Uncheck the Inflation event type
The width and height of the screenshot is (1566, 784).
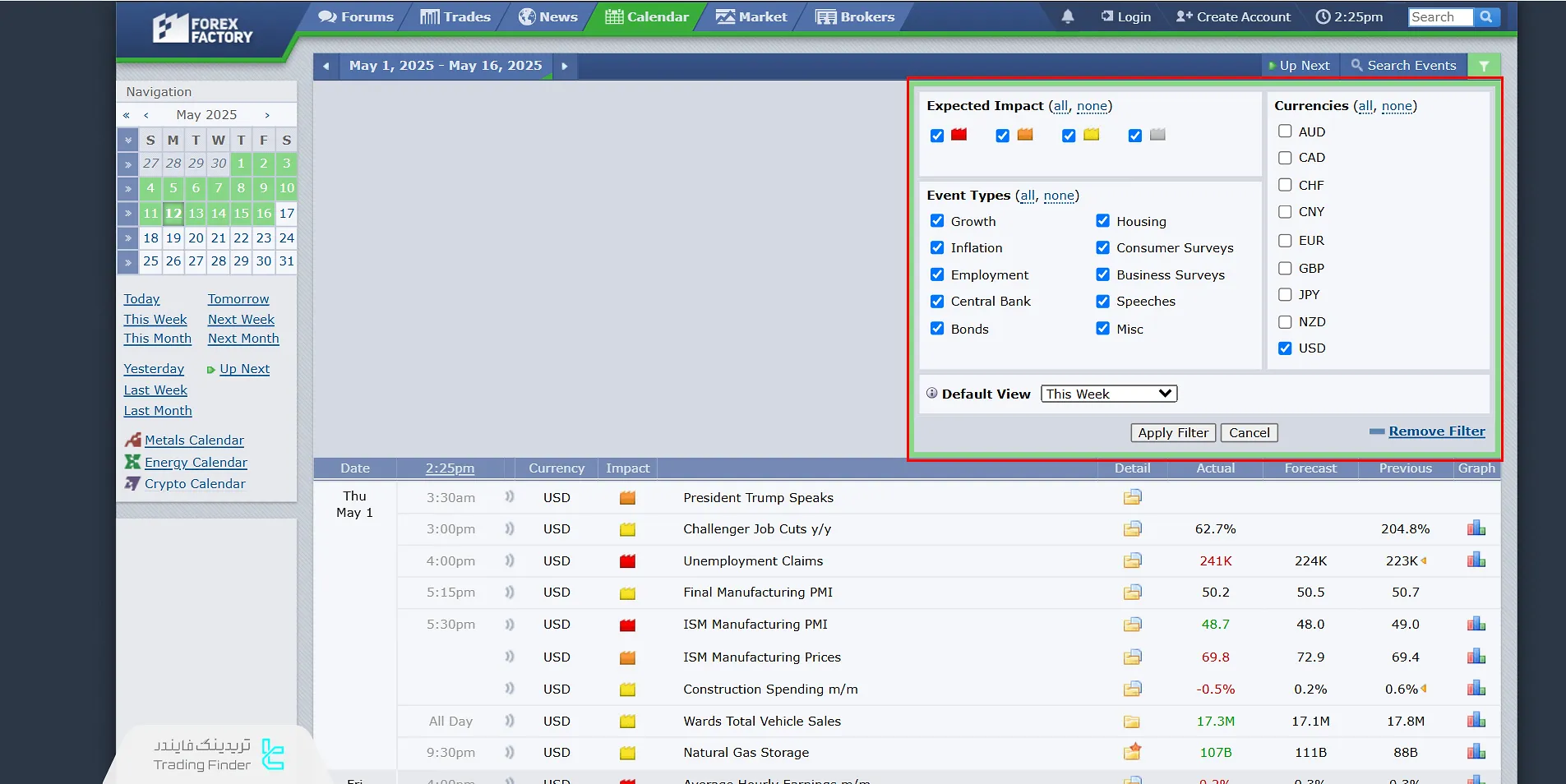[937, 248]
